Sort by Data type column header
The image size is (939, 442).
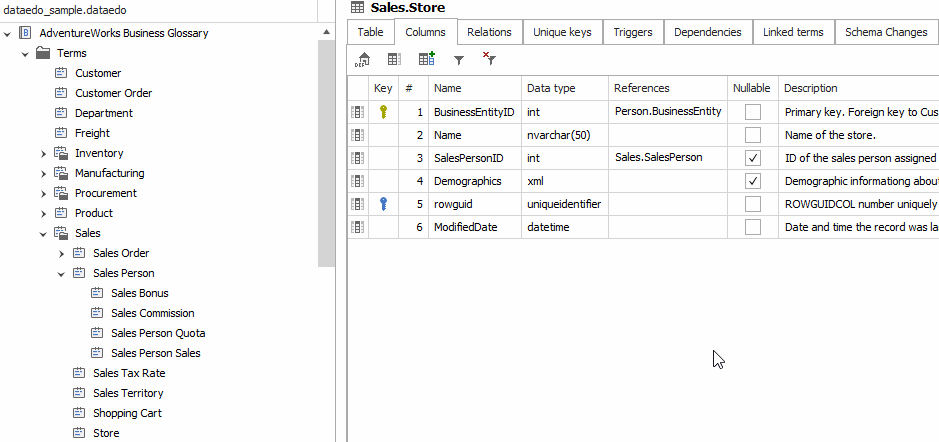tap(551, 88)
